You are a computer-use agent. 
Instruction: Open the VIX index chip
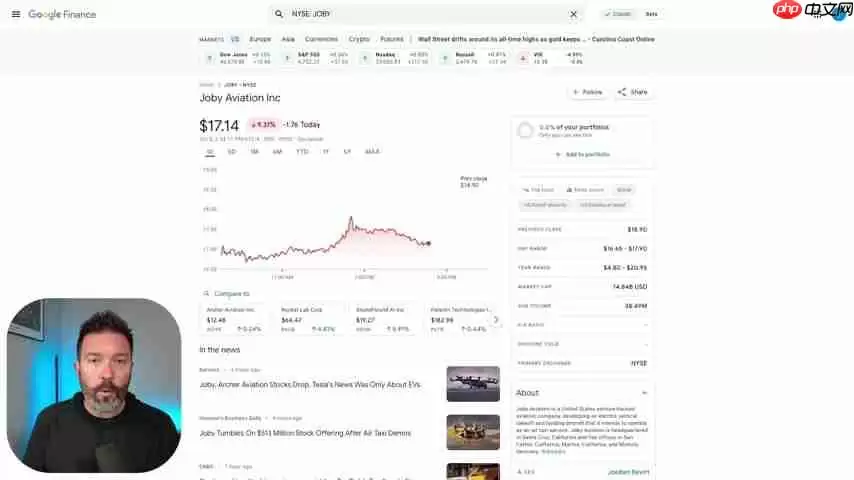(x=552, y=58)
